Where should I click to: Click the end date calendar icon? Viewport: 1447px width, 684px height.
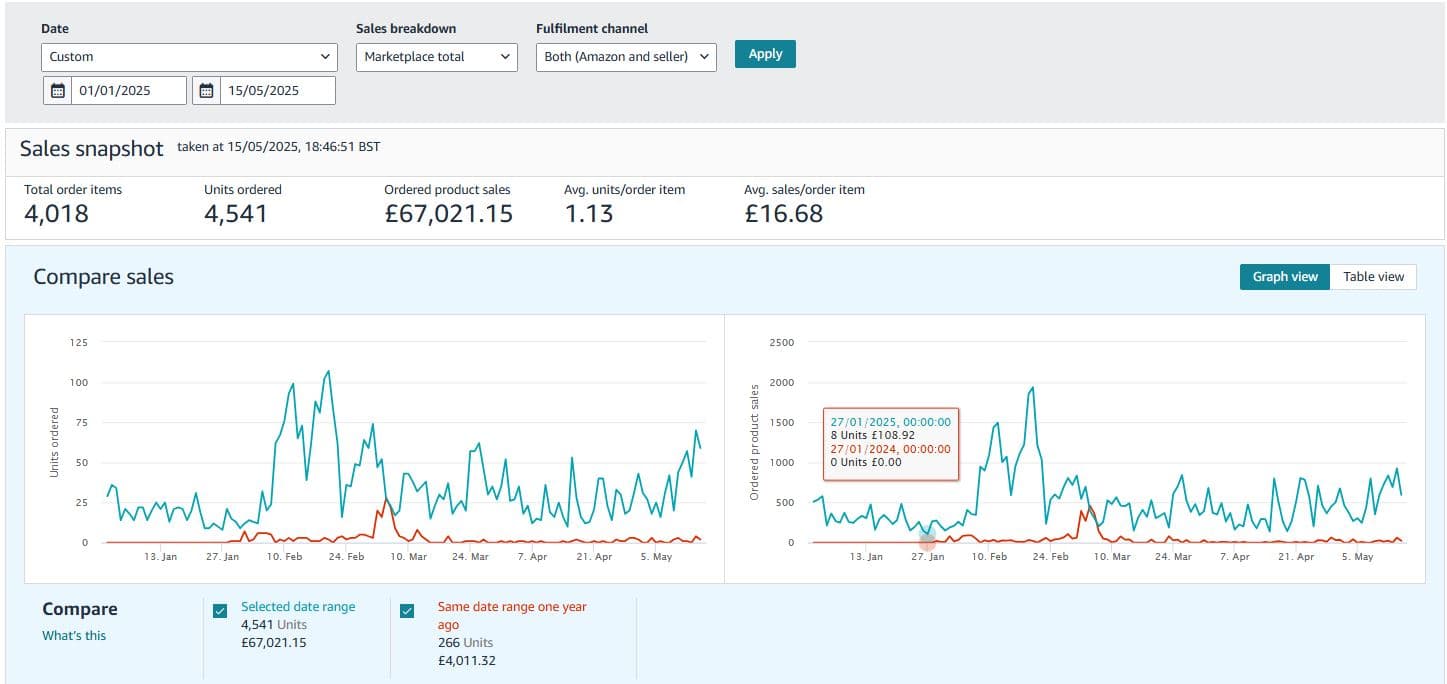pyautogui.click(x=207, y=91)
